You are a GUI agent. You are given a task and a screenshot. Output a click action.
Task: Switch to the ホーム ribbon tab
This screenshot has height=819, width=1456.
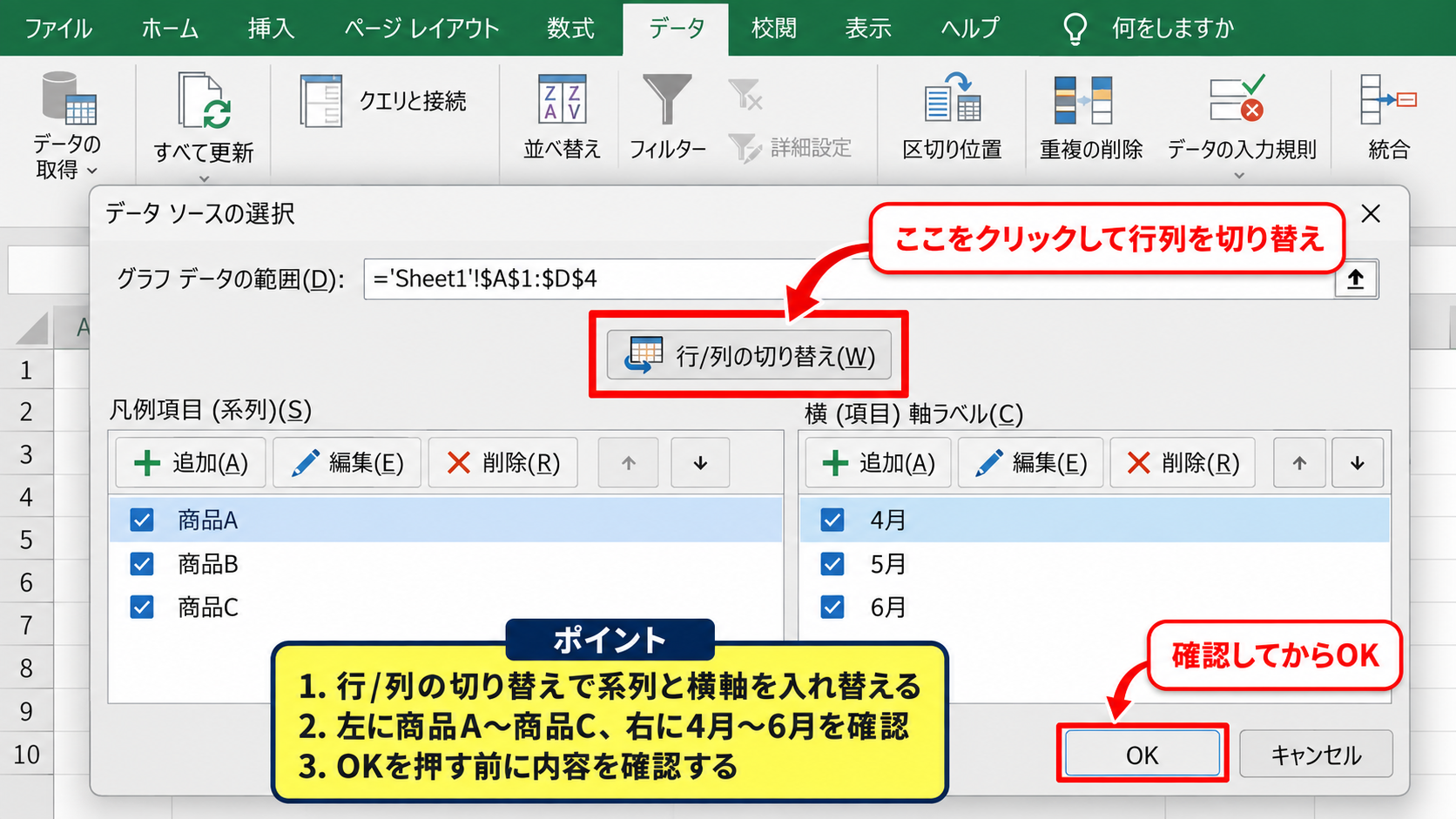[x=170, y=29]
